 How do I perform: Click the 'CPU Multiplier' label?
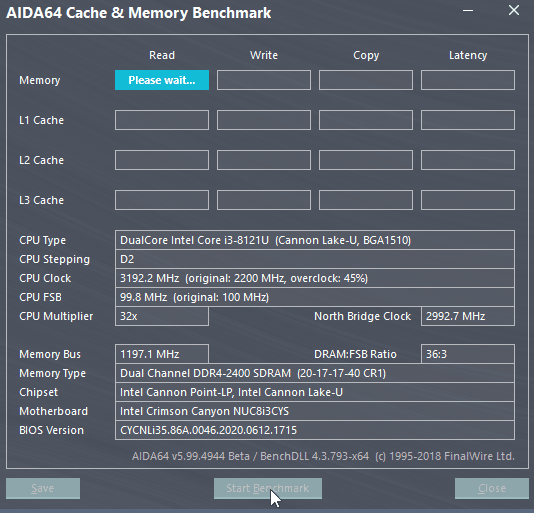click(56, 316)
